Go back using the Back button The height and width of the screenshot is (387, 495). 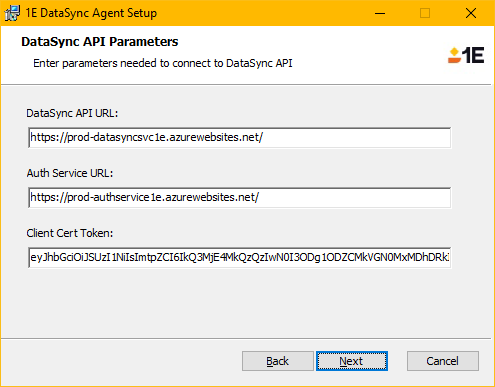[277, 361]
